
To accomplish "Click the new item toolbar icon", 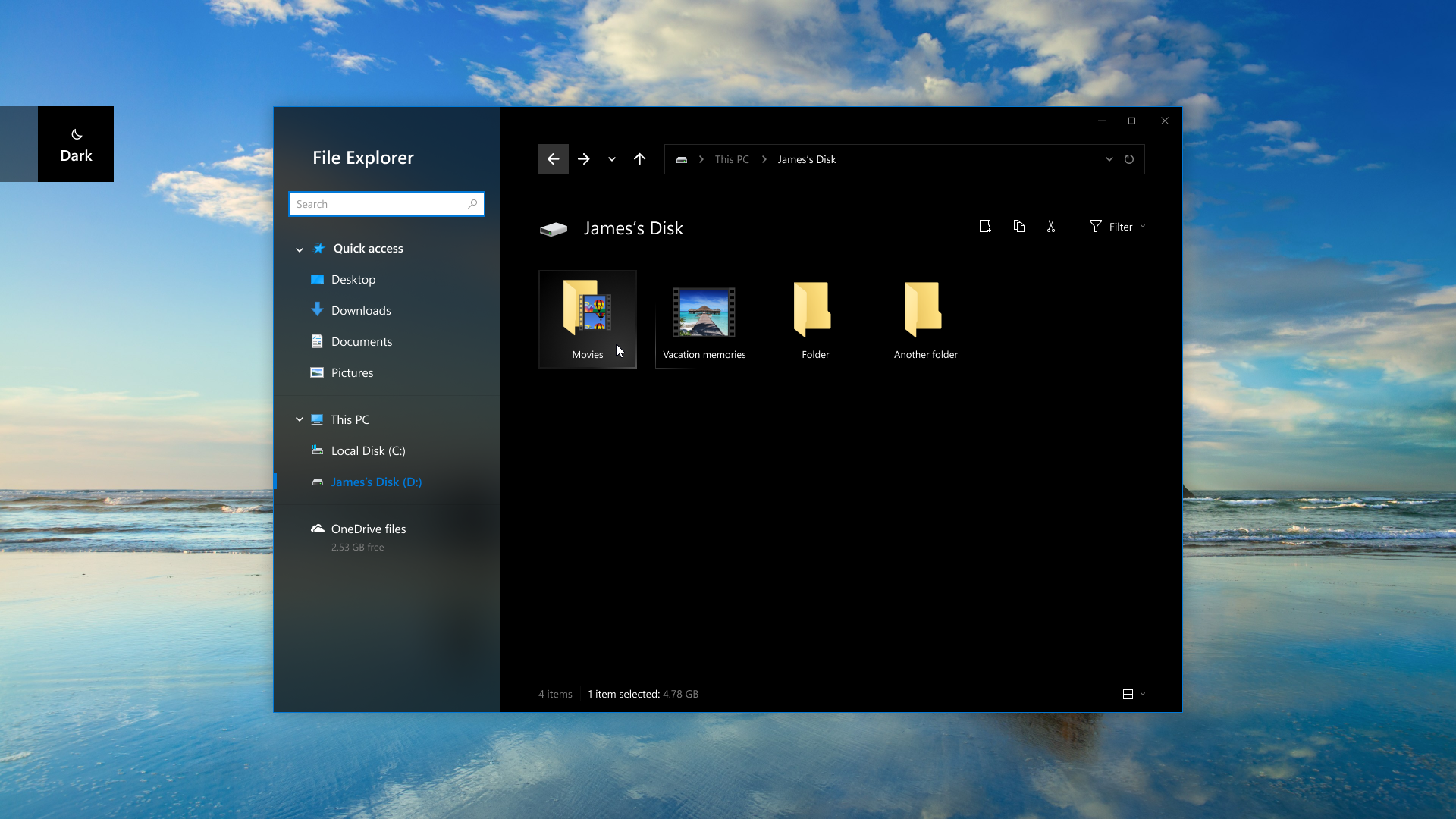I will pyautogui.click(x=985, y=226).
